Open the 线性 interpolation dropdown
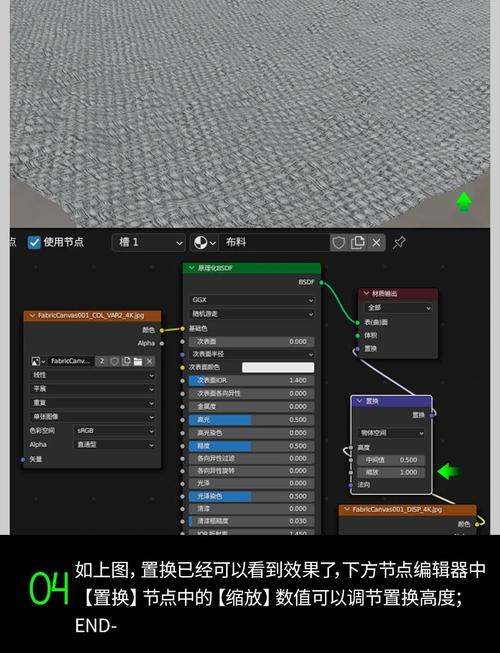Screen dimensions: 500x653 click(92, 375)
